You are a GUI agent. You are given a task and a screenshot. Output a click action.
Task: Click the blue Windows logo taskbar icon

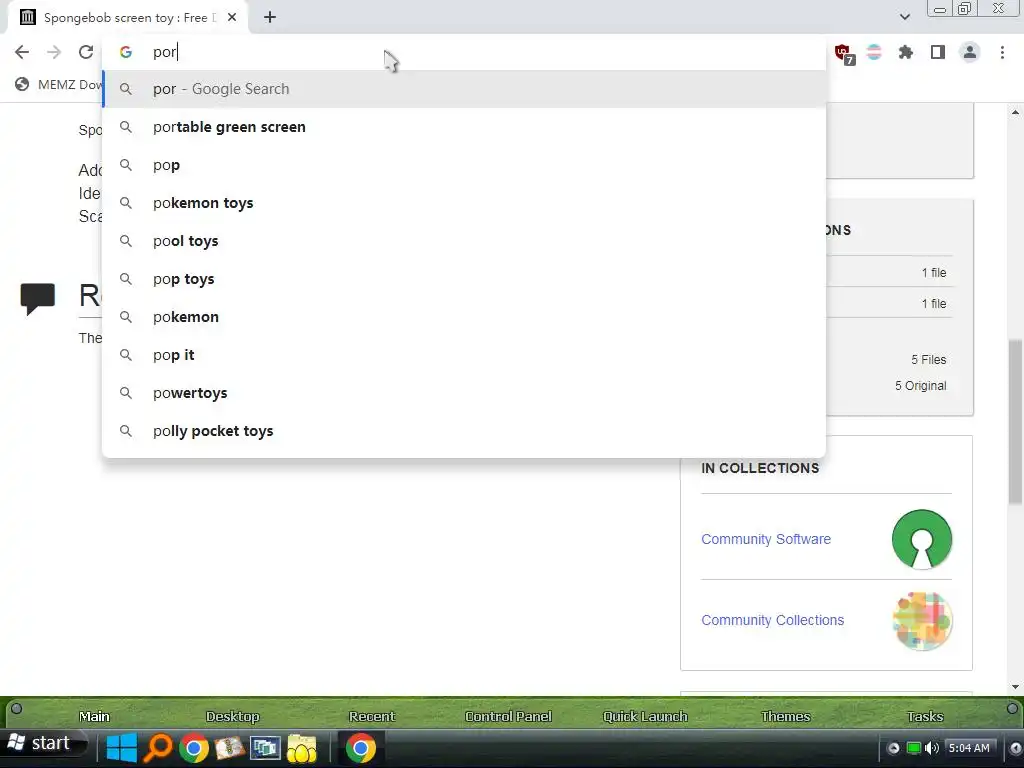click(x=121, y=748)
